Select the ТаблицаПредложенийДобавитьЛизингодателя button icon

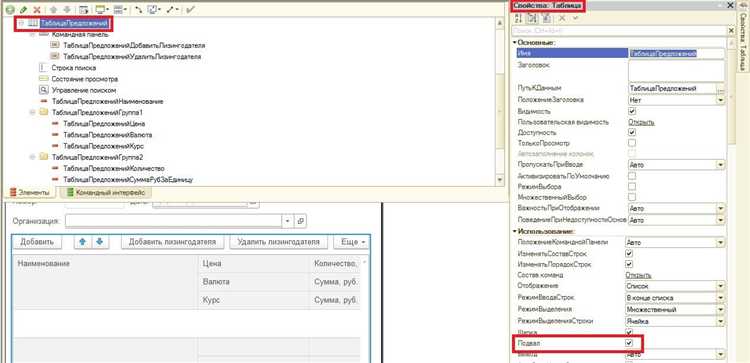click(54, 45)
